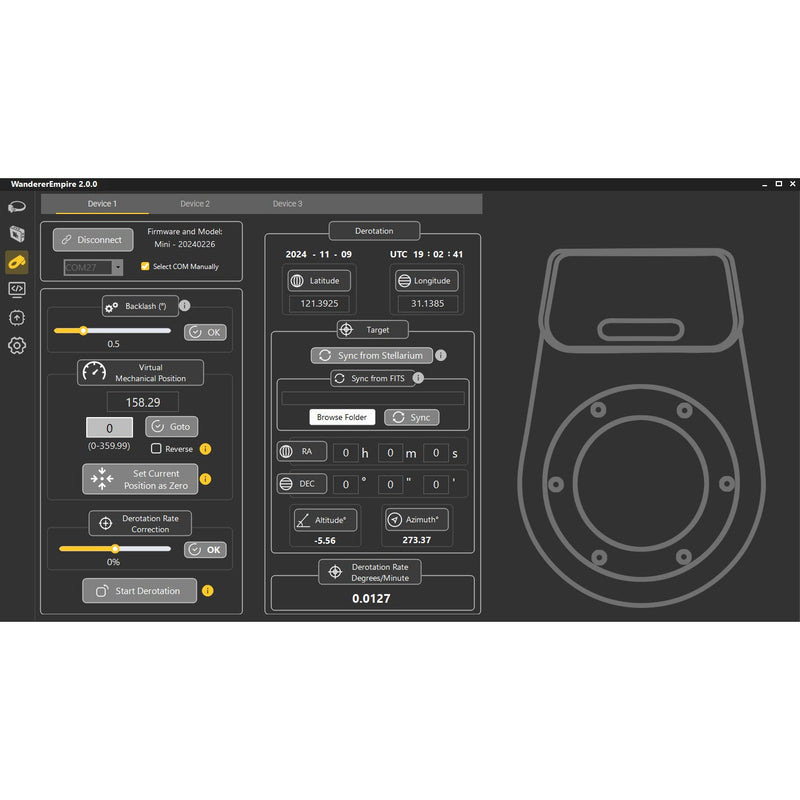Click the Derotation Rate Correction crosshair label

(x=140, y=523)
